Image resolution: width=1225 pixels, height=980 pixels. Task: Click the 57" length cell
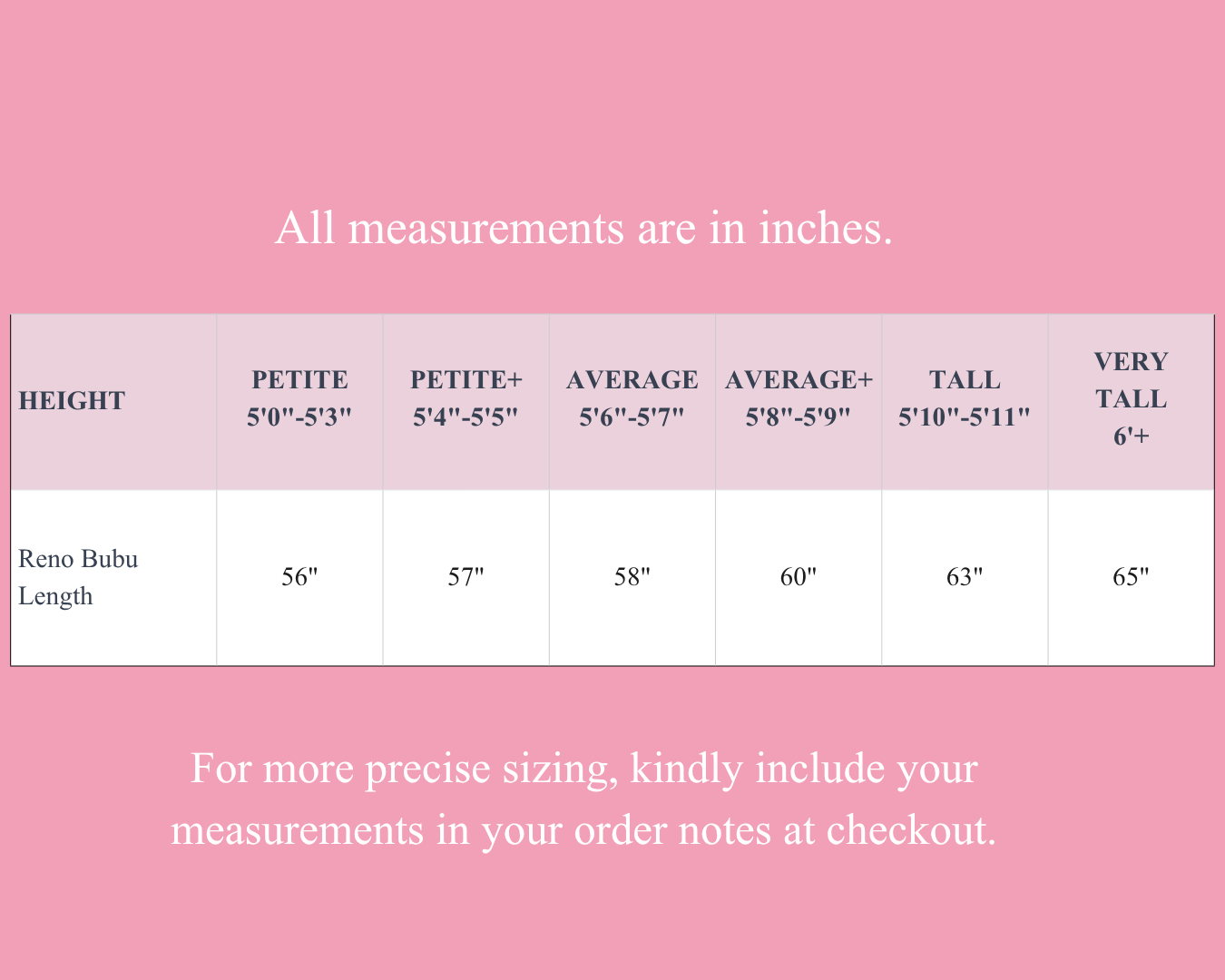pyautogui.click(x=465, y=577)
